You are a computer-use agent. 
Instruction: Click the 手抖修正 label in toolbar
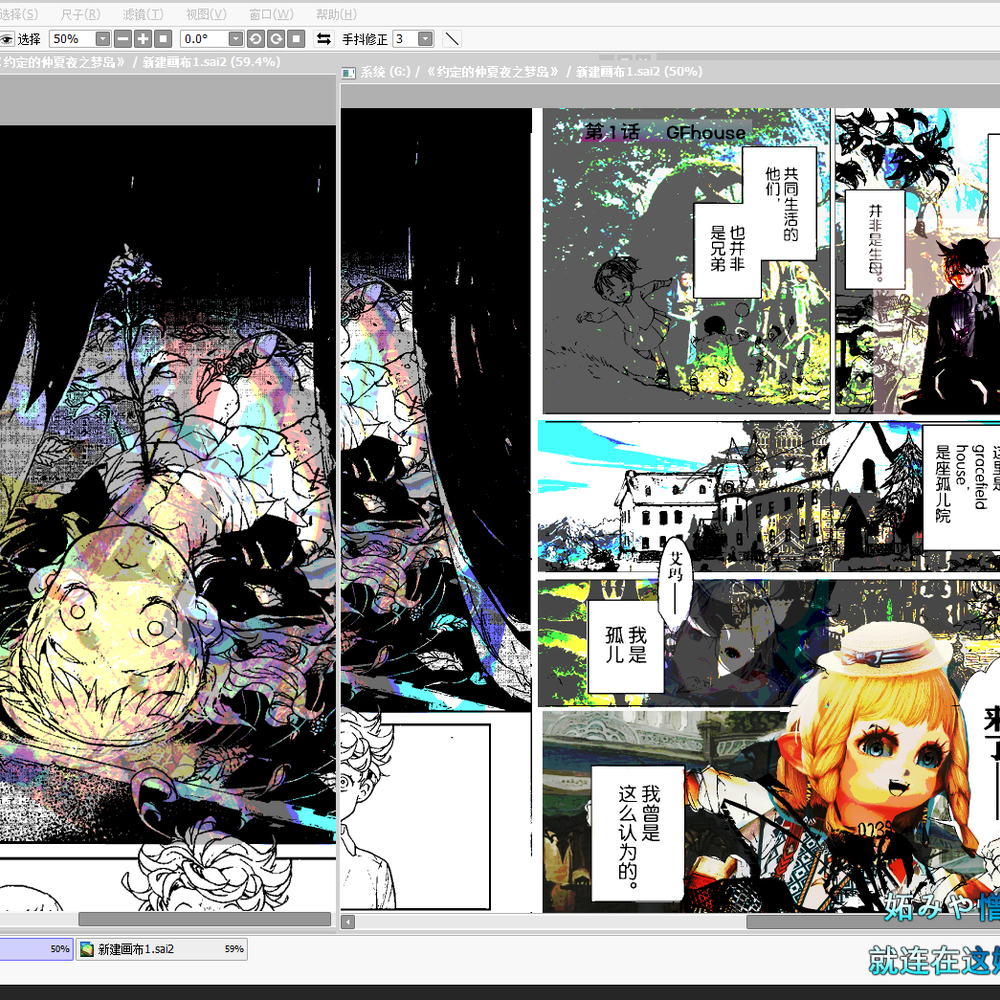point(365,40)
